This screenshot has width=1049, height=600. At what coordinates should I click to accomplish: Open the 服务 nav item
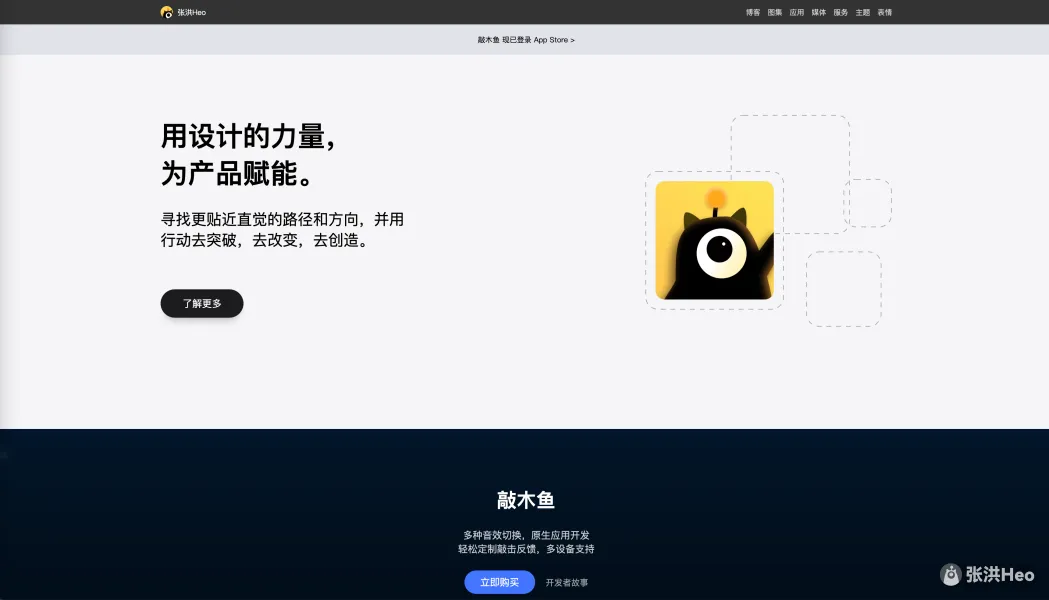click(x=841, y=12)
